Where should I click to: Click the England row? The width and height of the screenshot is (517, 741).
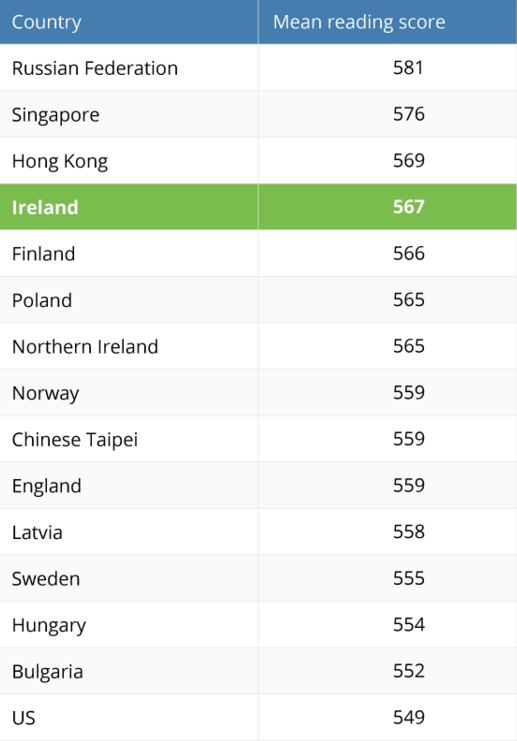(x=258, y=485)
